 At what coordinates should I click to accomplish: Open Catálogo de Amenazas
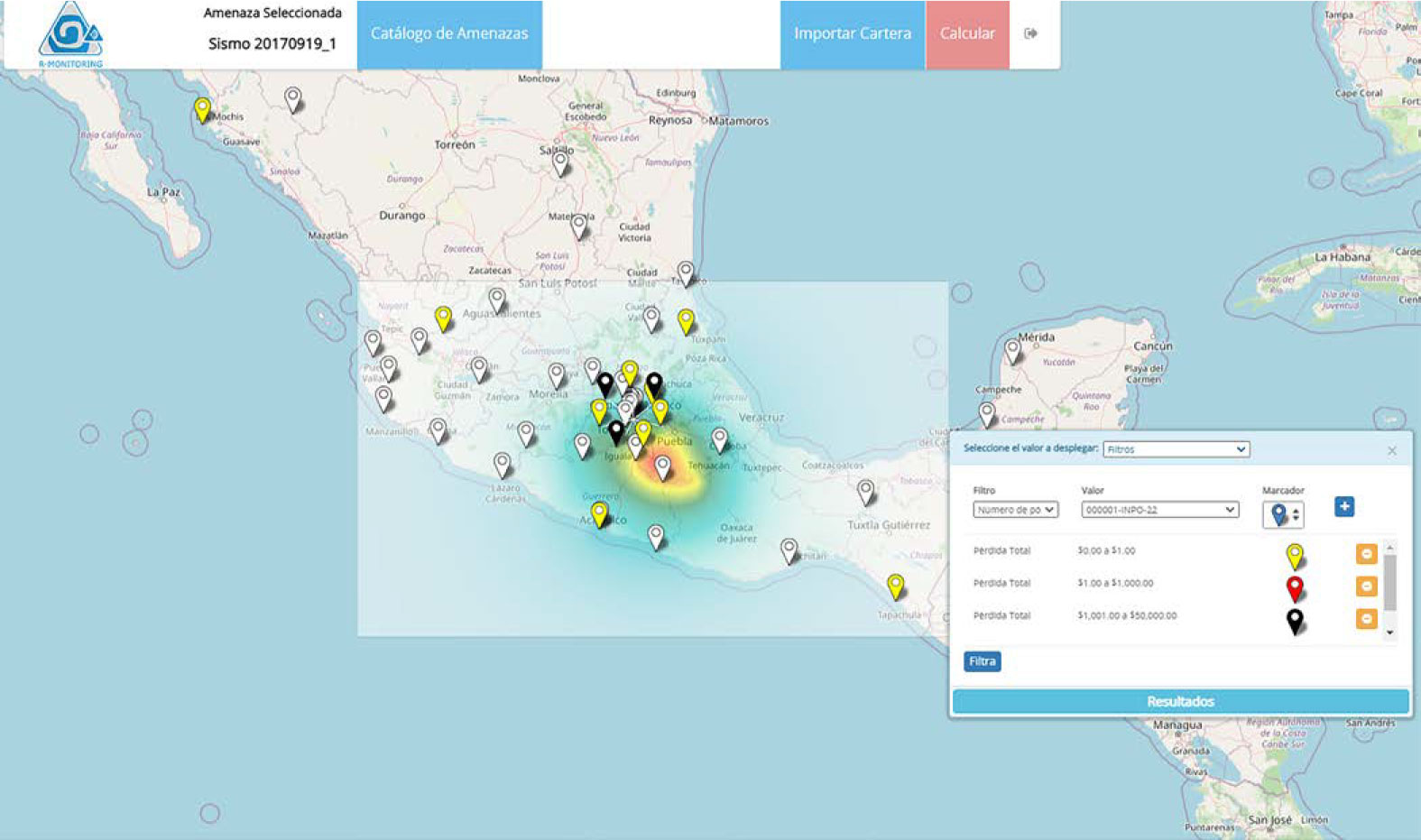[449, 34]
